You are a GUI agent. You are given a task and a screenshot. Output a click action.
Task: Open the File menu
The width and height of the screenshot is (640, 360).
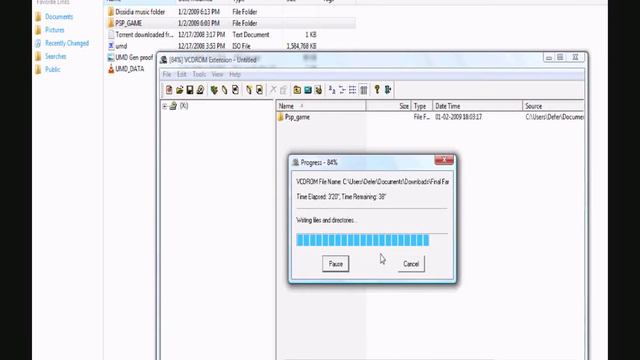(x=167, y=74)
